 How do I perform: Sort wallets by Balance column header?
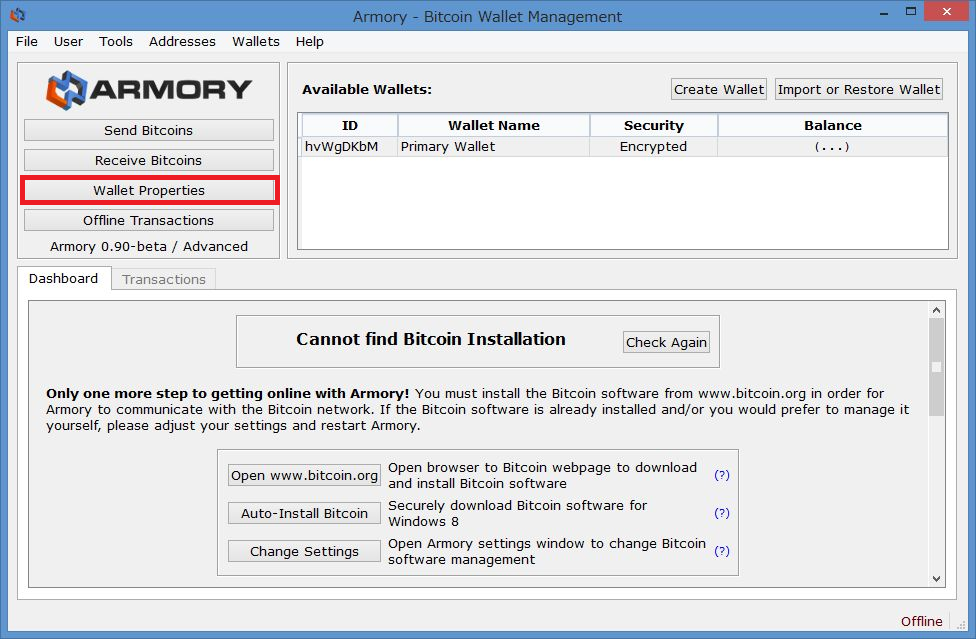(x=833, y=126)
